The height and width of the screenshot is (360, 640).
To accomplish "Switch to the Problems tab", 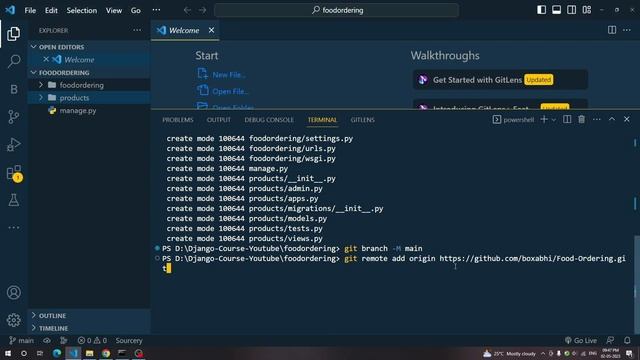I will [x=178, y=120].
